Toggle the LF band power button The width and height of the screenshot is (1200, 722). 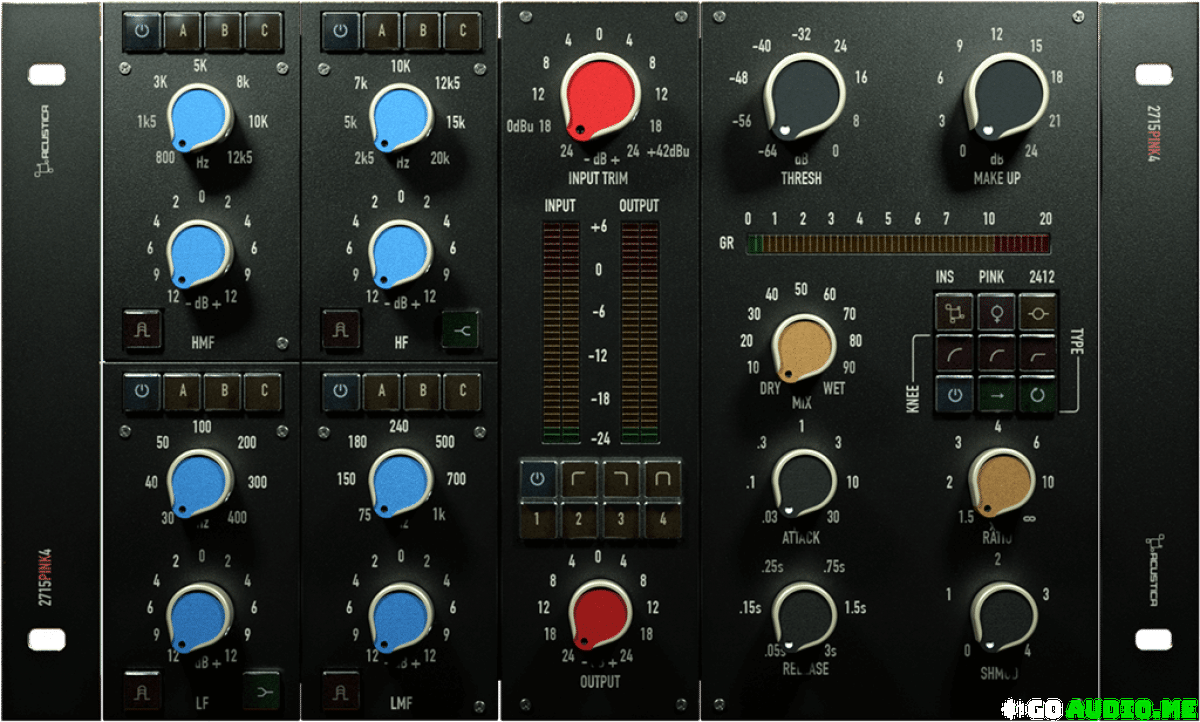coord(142,390)
